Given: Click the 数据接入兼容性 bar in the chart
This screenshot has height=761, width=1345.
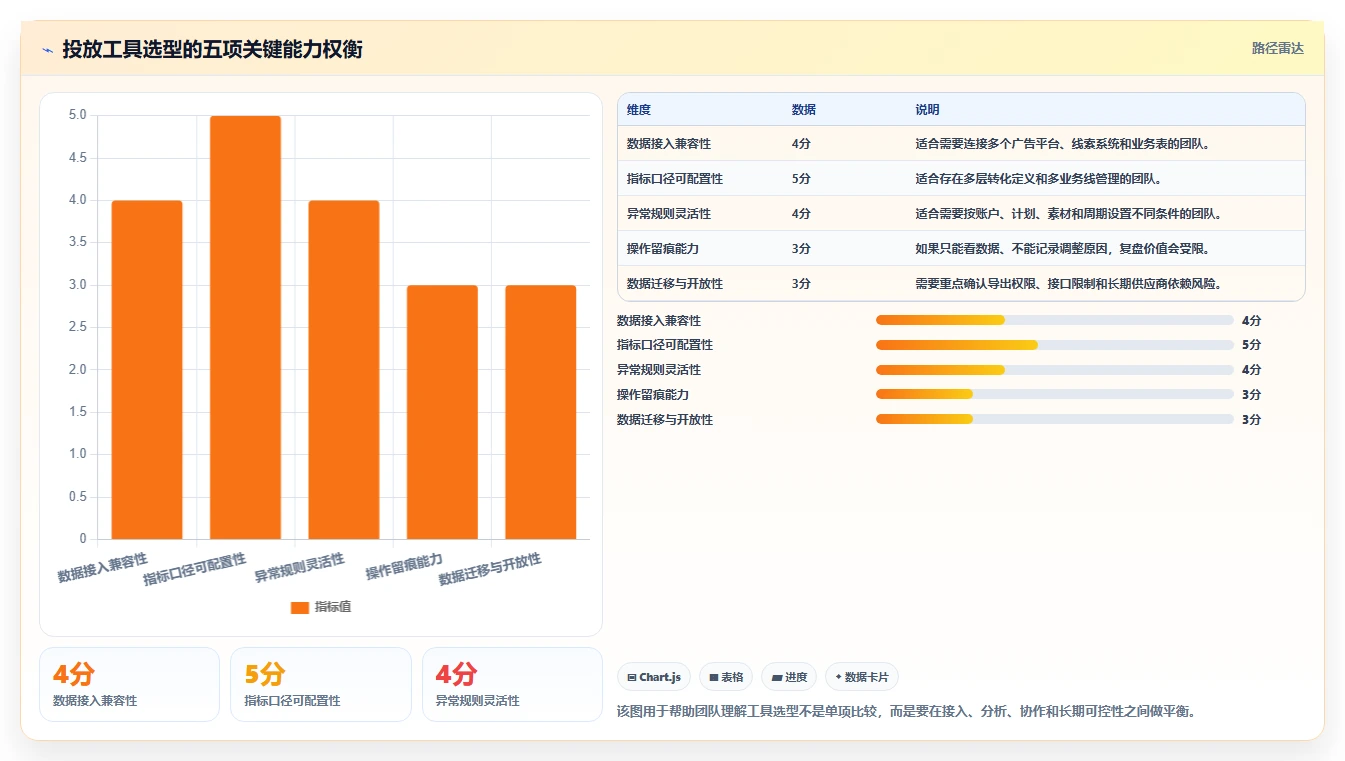Looking at the screenshot, I should point(147,370).
